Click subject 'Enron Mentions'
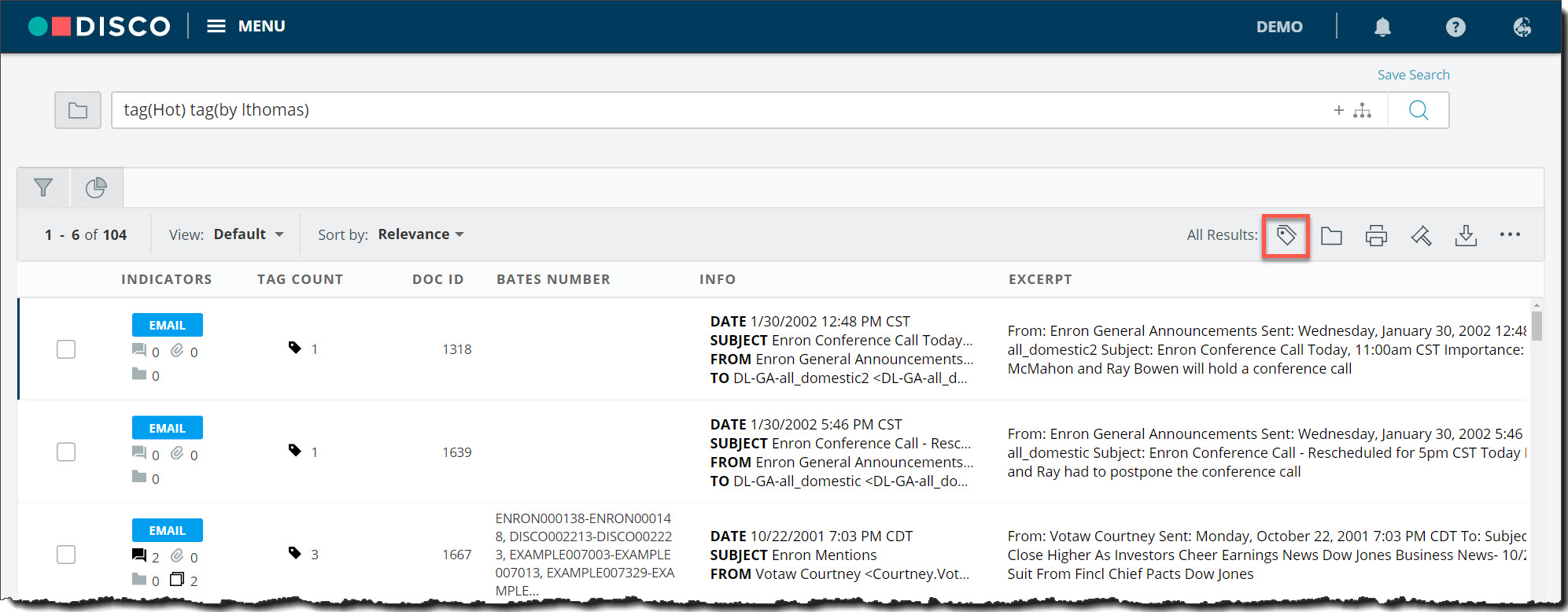 (x=824, y=555)
